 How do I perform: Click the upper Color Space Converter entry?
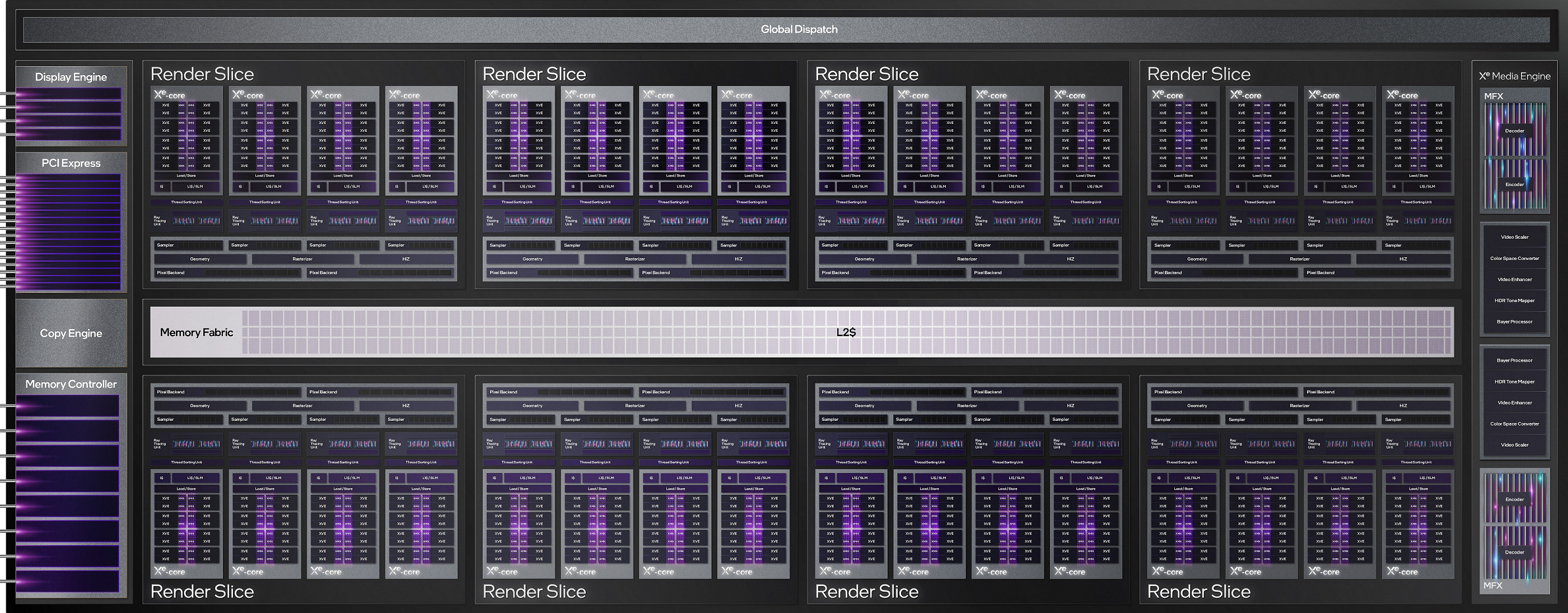point(1514,258)
